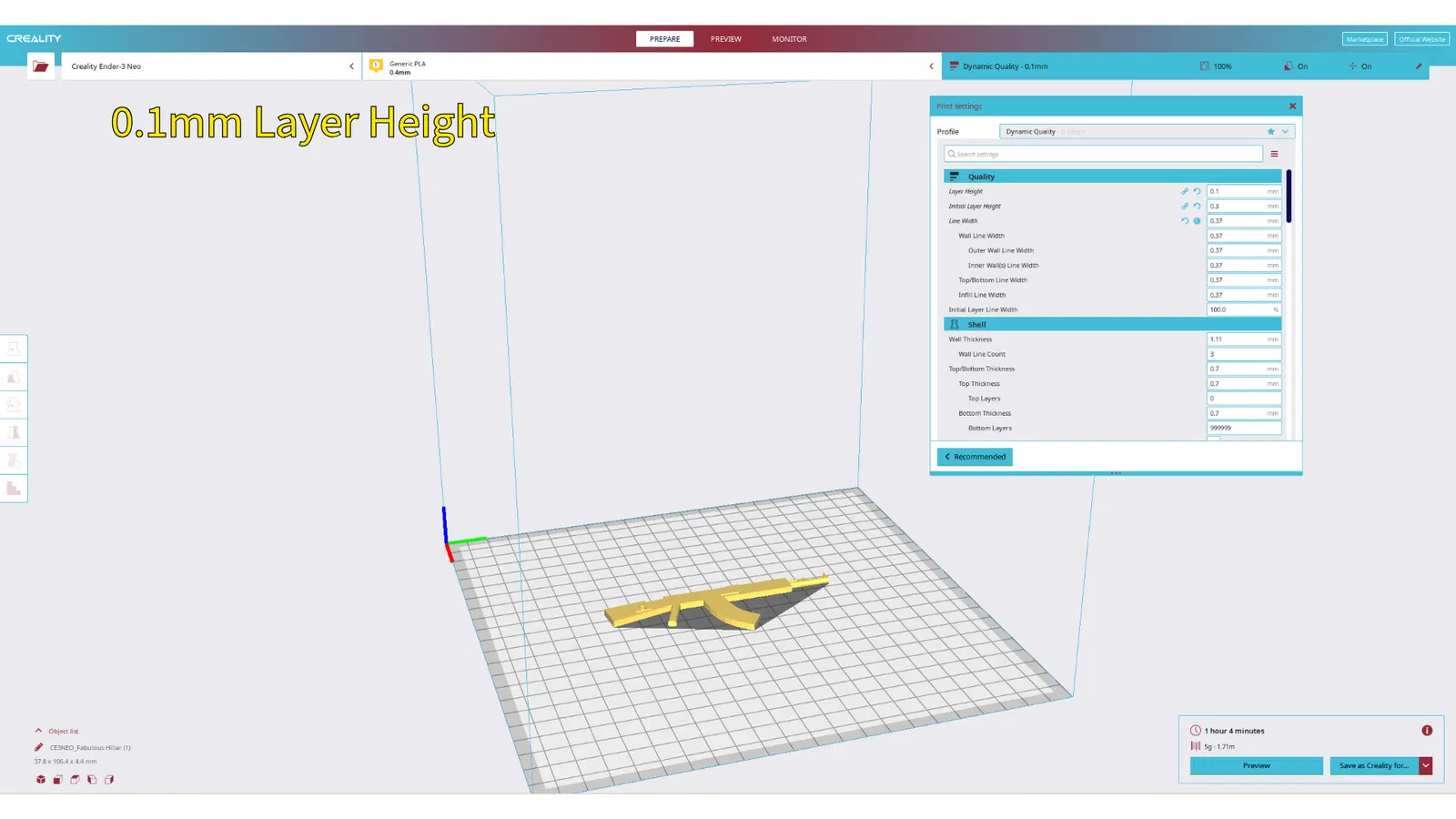The width and height of the screenshot is (1456, 819).
Task: Open the save options dropdown arrow
Action: click(x=1426, y=766)
